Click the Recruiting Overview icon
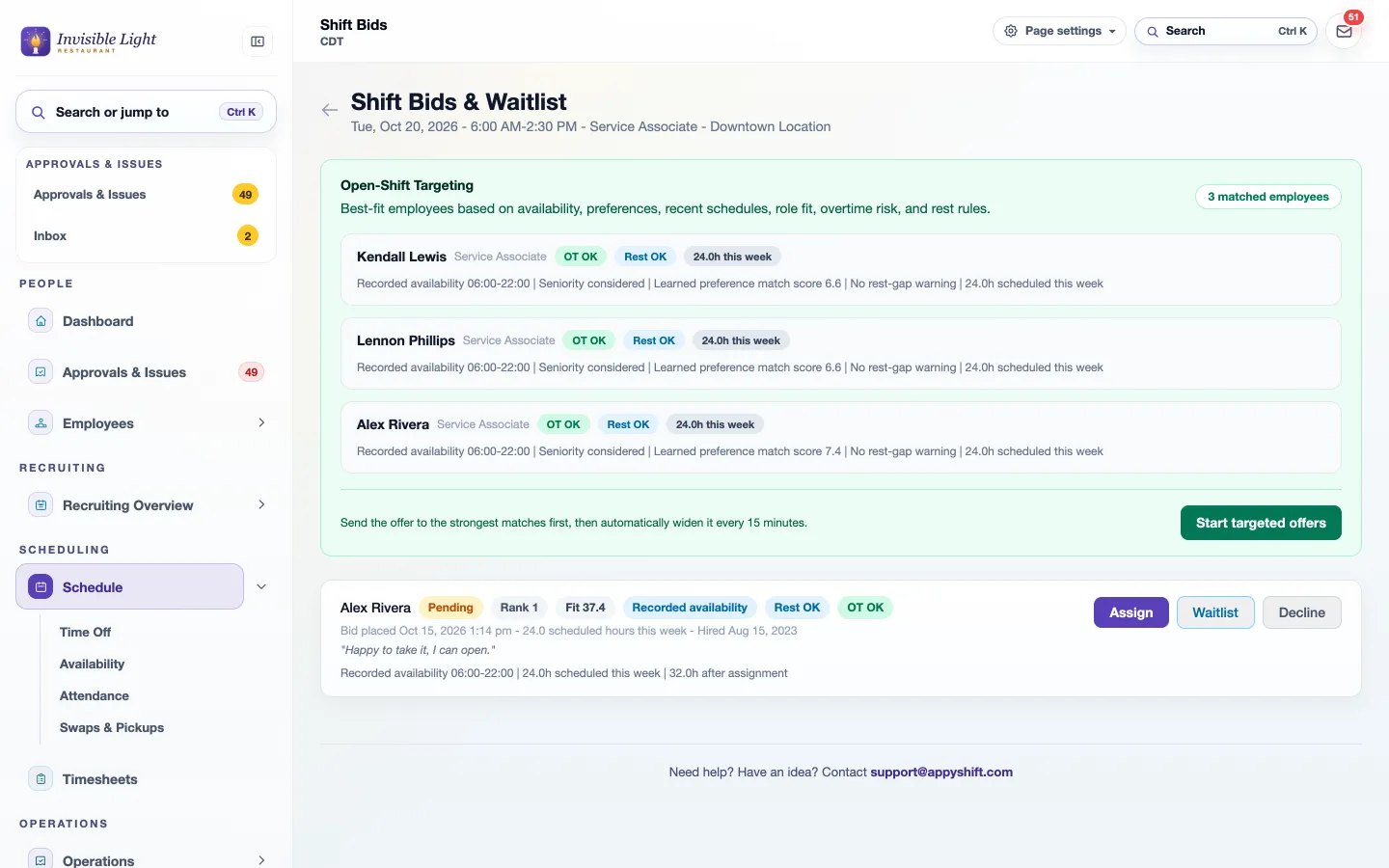 (x=41, y=505)
